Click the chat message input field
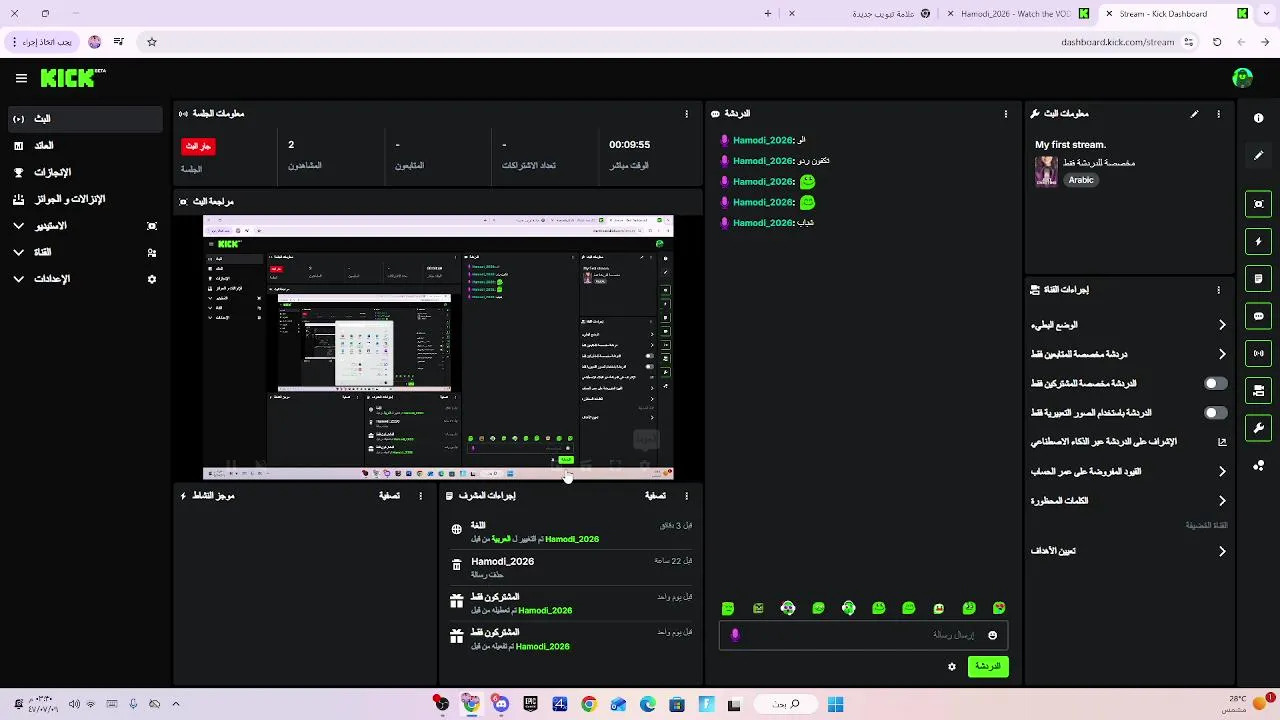The height and width of the screenshot is (720, 1280). (863, 635)
